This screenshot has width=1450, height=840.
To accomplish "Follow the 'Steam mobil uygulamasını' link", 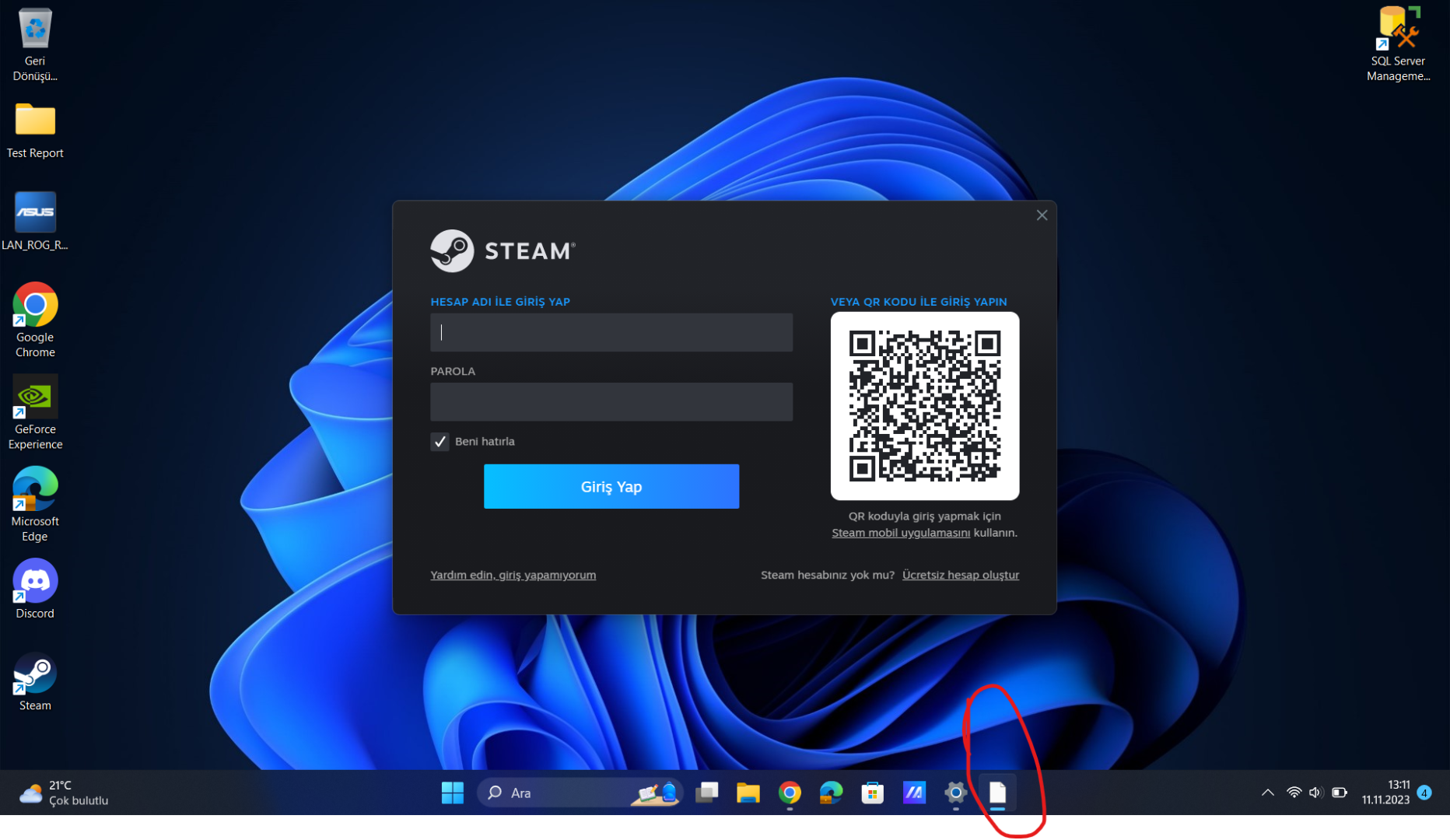I will click(x=901, y=533).
